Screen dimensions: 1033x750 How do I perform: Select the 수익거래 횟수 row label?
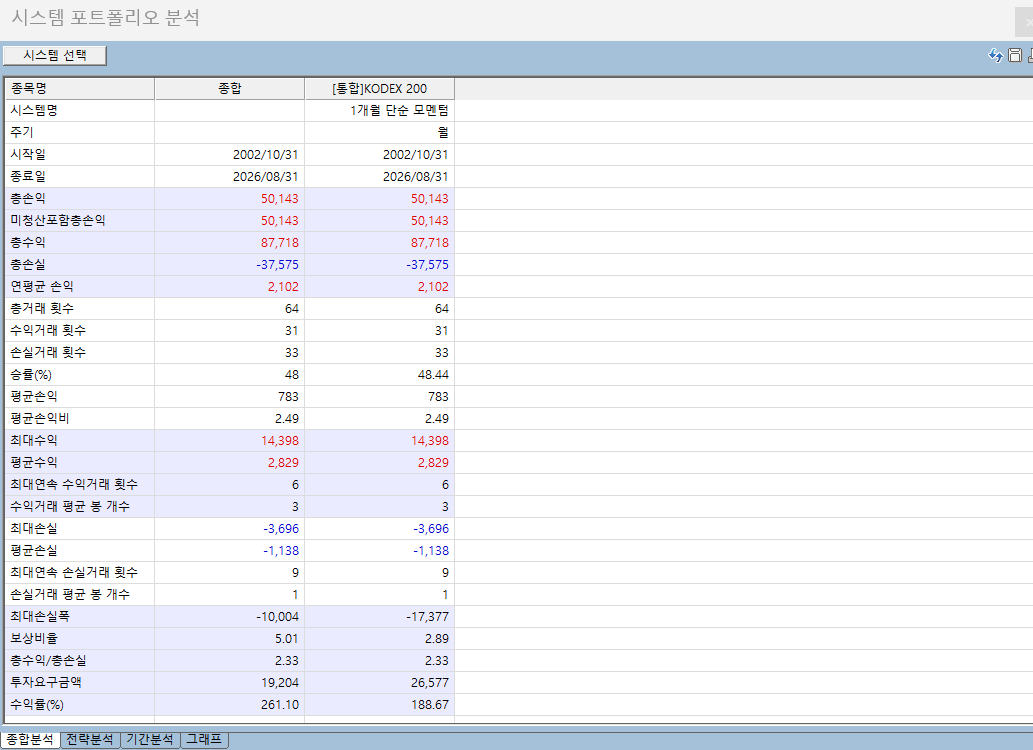[x=48, y=330]
